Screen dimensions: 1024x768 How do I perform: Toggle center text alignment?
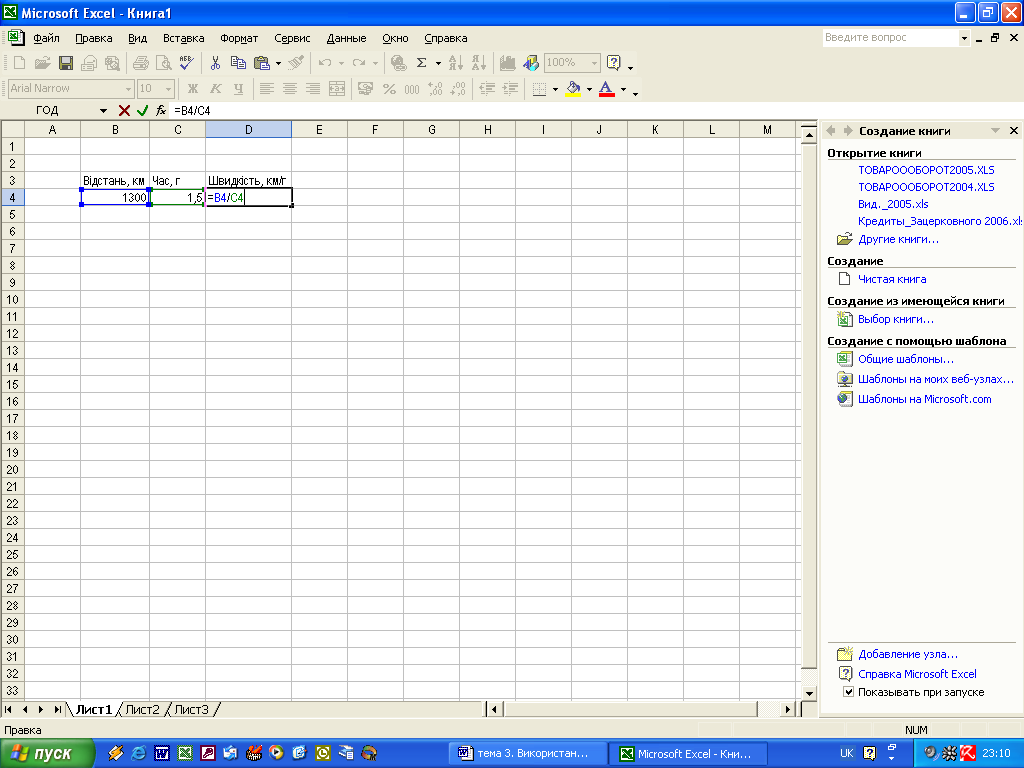point(290,89)
